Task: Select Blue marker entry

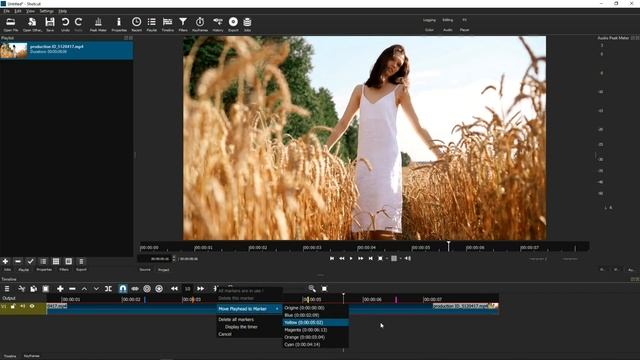Action: [x=316, y=315]
